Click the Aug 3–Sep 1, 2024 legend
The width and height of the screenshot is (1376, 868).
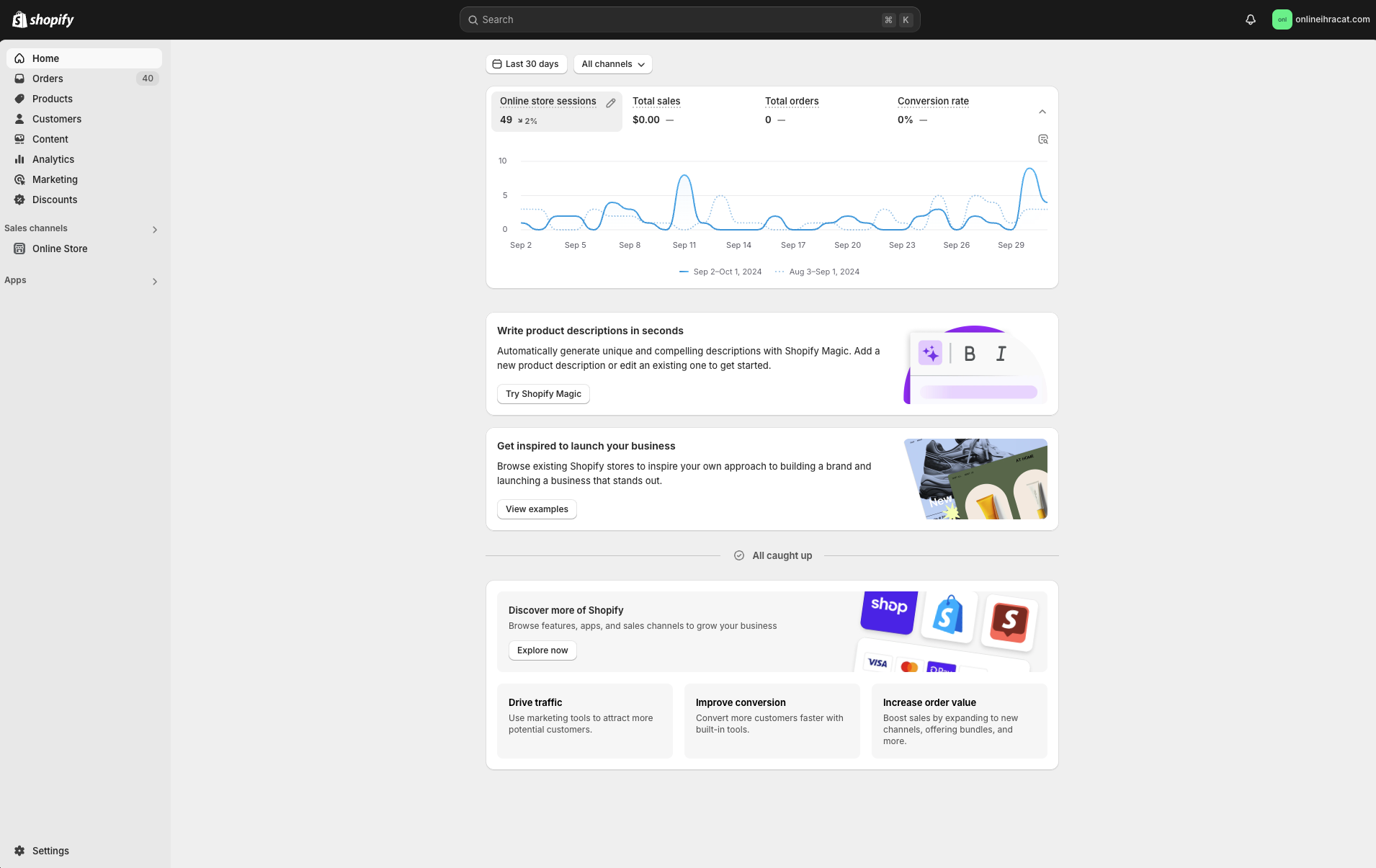coord(817,272)
